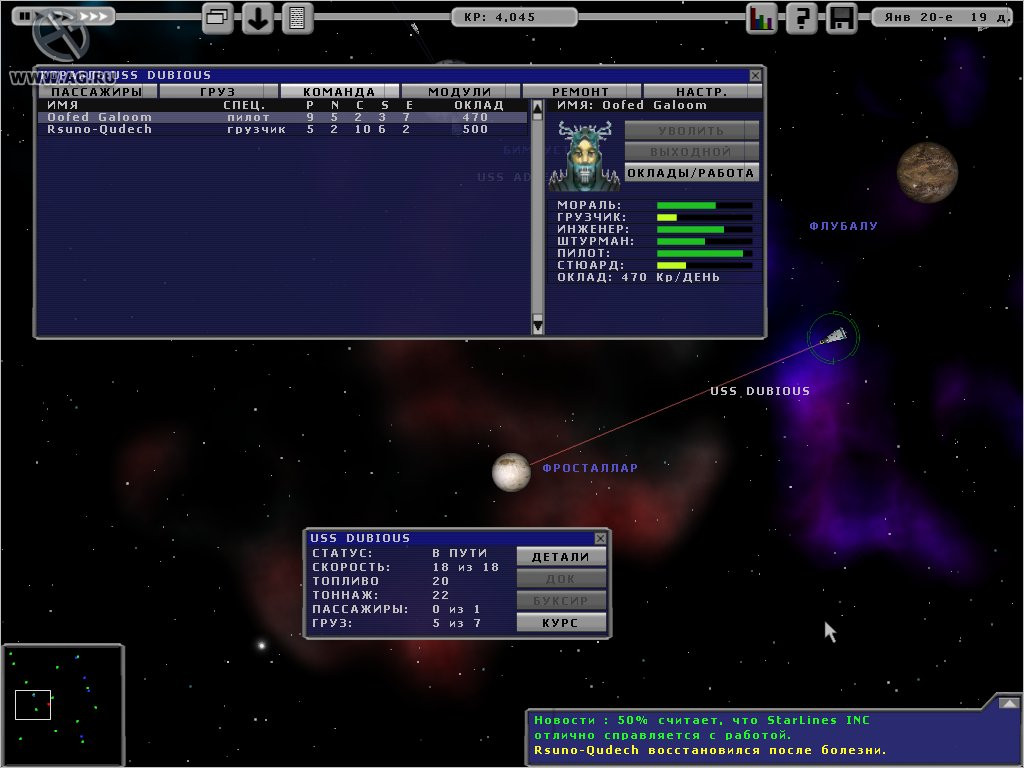This screenshot has width=1024, height=768.
Task: Click the USS DUBIOUS map label
Action: tap(760, 391)
